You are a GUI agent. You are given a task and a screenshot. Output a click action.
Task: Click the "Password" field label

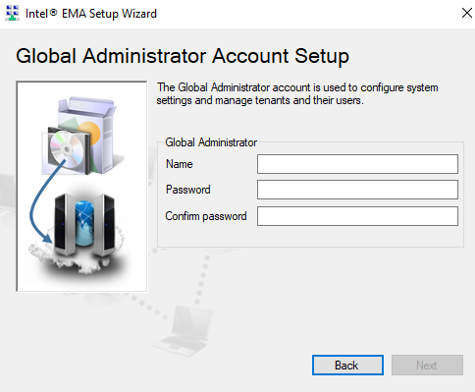[188, 190]
